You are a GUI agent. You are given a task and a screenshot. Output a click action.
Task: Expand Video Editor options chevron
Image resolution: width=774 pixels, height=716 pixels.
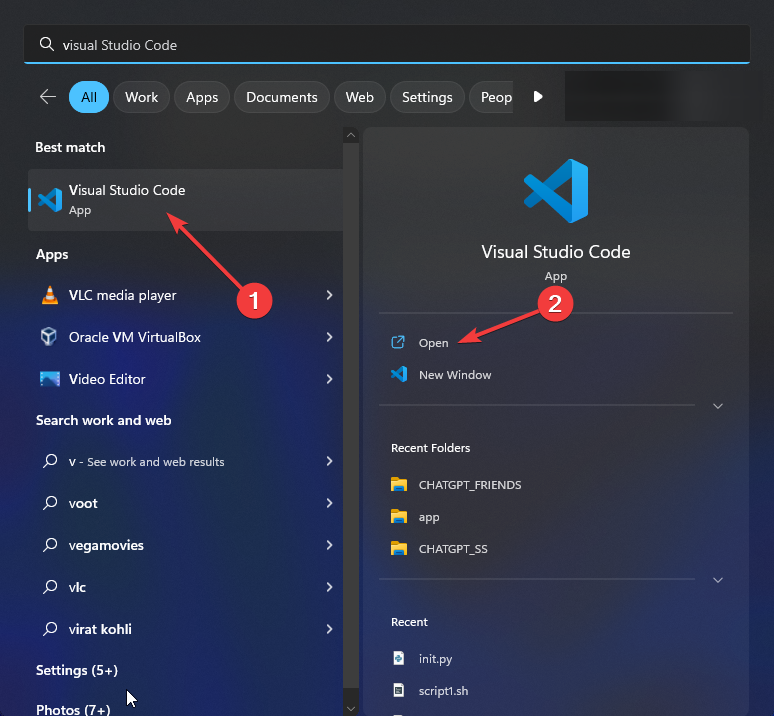[x=329, y=379]
